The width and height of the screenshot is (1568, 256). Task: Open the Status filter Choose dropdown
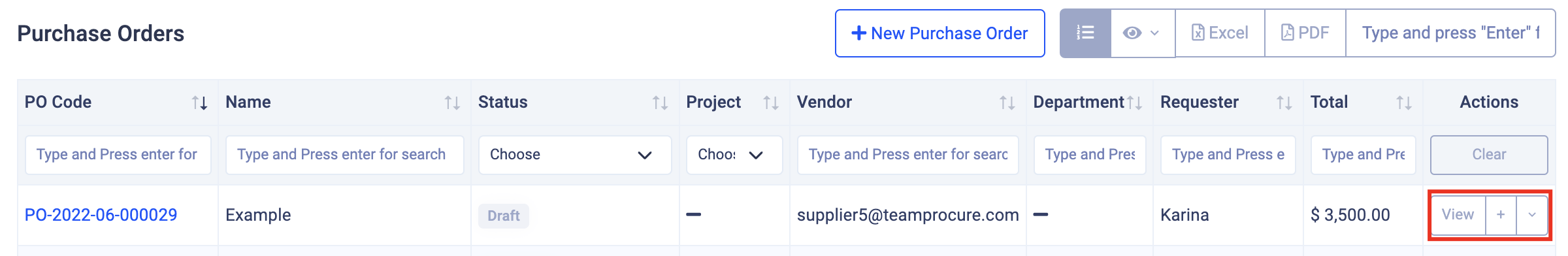[575, 155]
